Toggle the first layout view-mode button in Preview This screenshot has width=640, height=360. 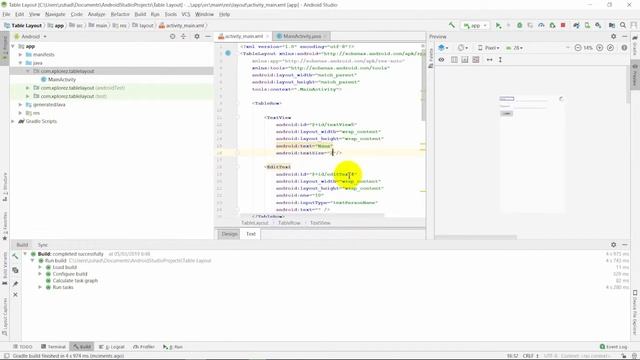click(x=454, y=60)
